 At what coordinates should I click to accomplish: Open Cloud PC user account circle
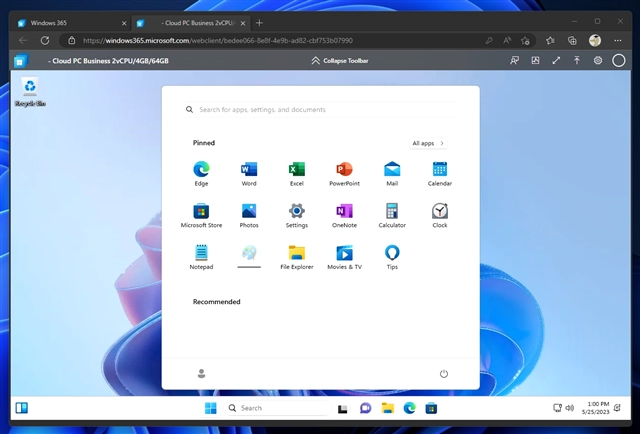pos(618,60)
